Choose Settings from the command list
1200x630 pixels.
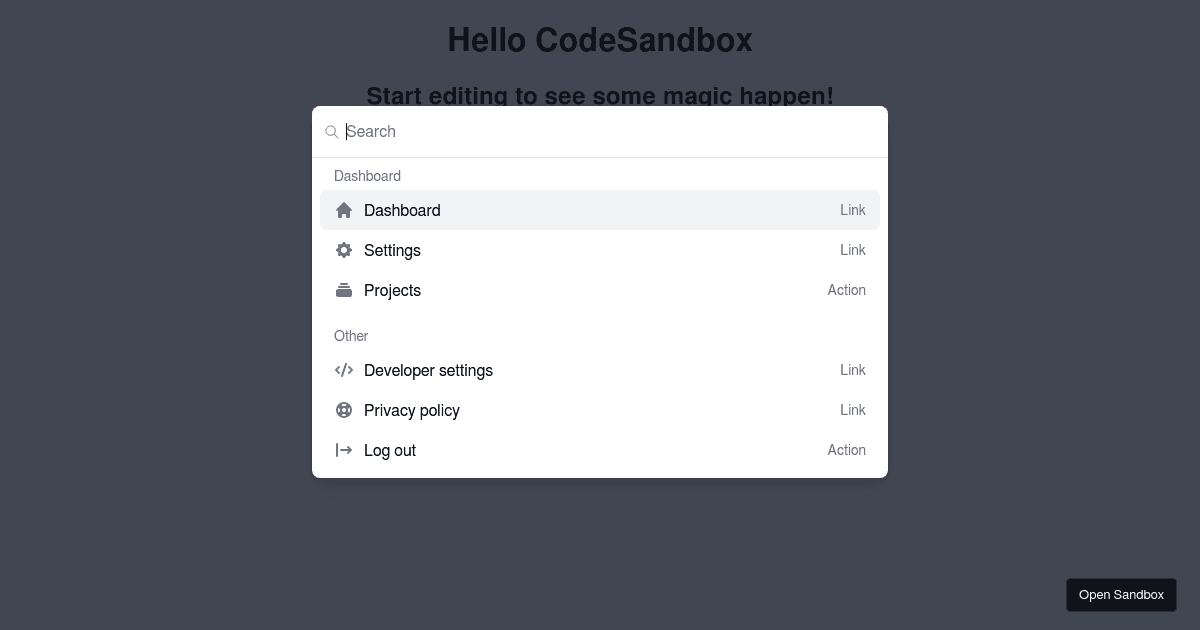pos(392,250)
